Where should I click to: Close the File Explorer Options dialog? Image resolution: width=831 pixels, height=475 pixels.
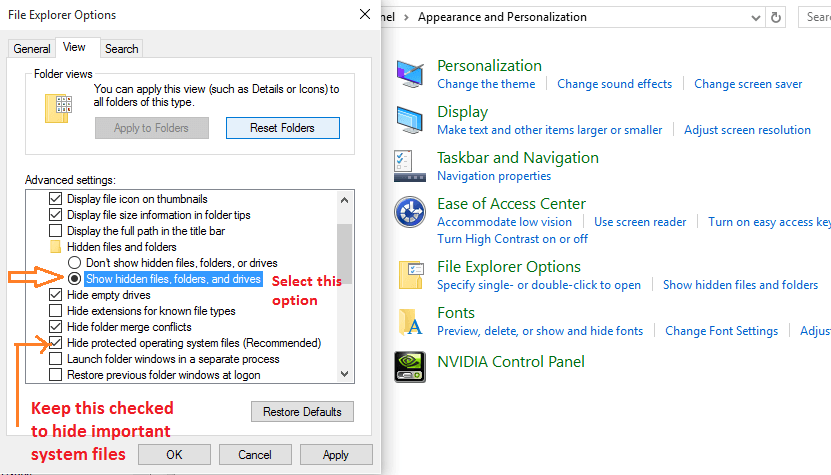coord(365,14)
